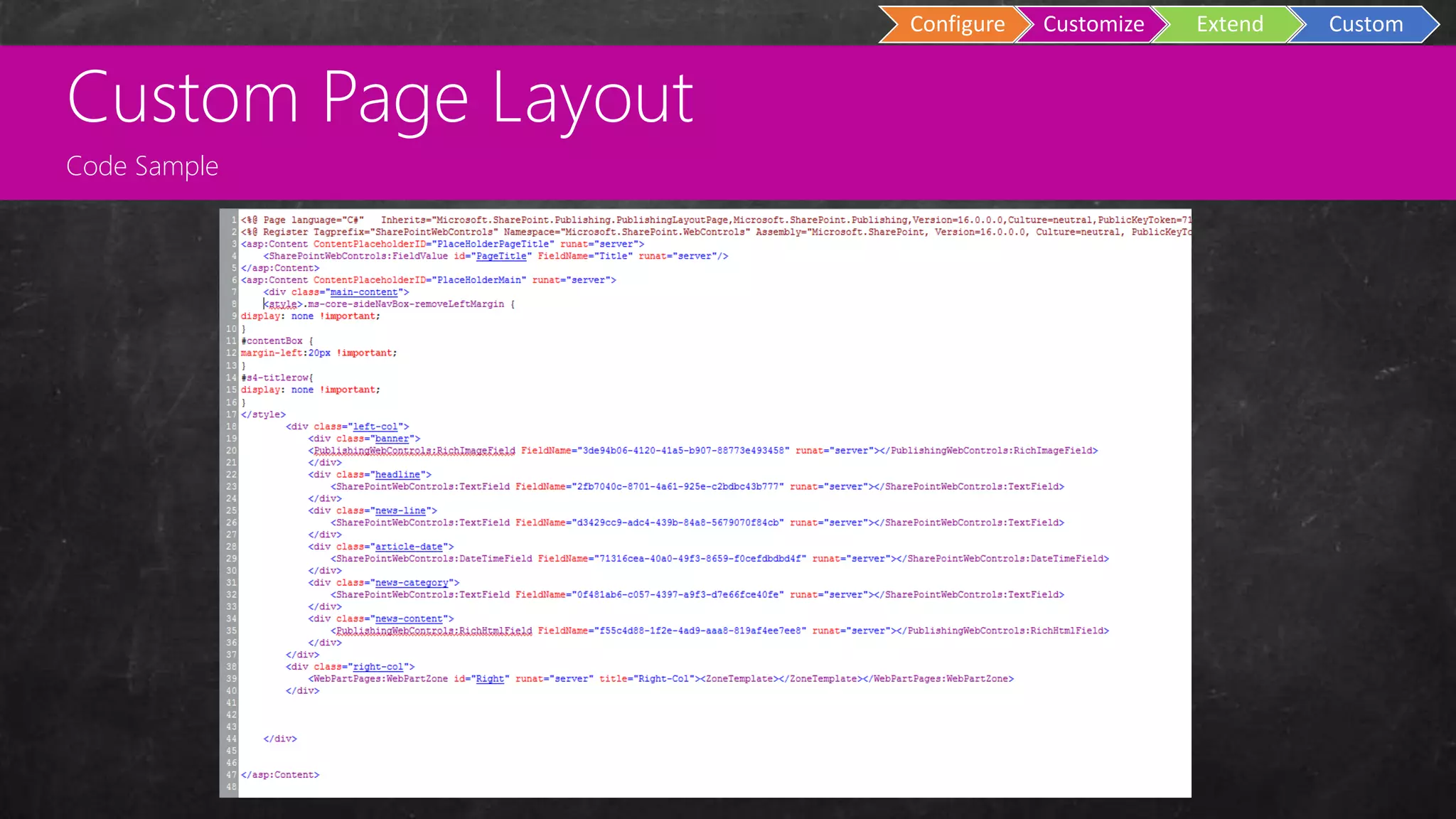This screenshot has height=819, width=1456.
Task: Click the RichHtmlField opening tag on line 35
Action: click(x=431, y=631)
